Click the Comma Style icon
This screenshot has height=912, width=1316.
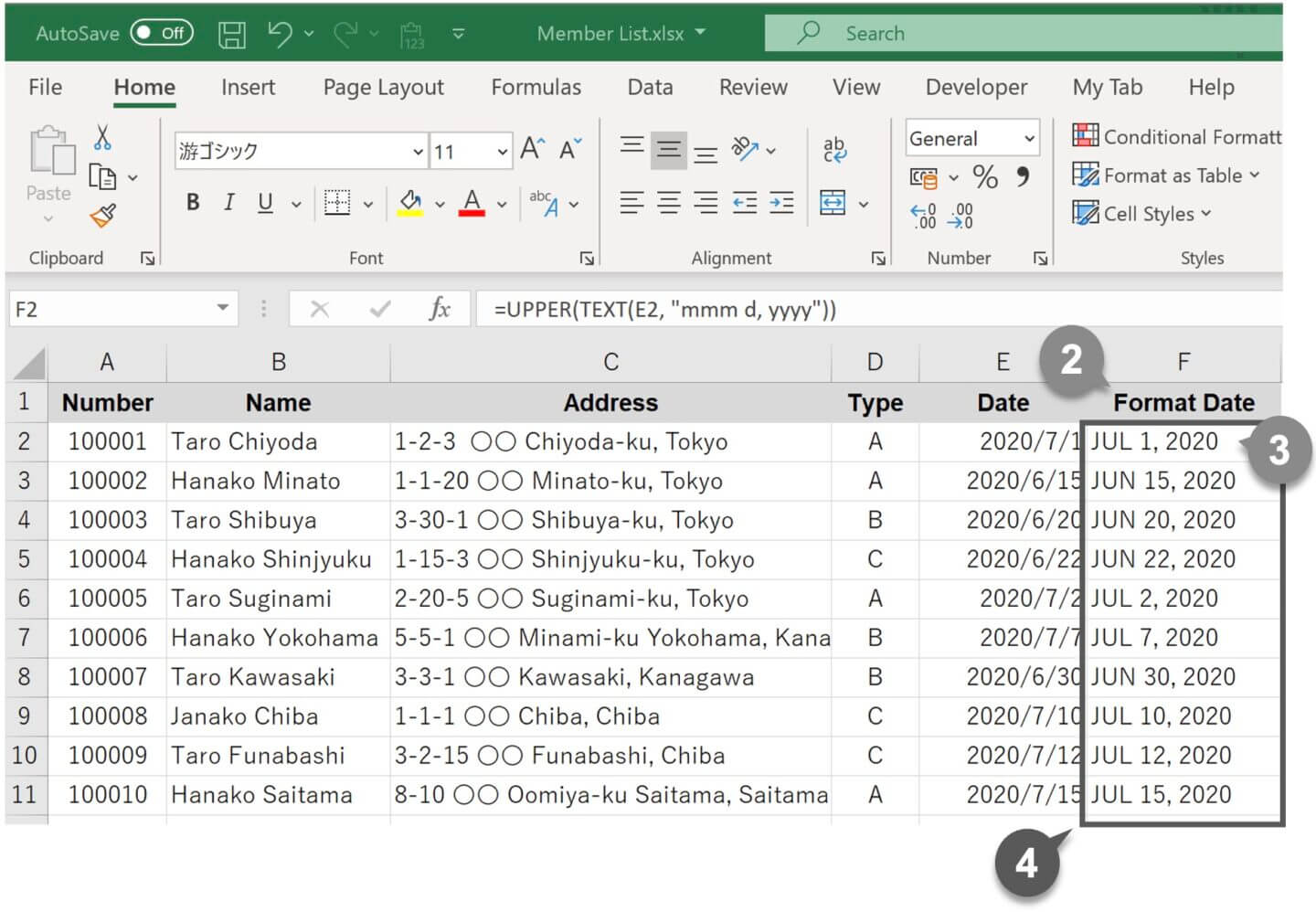[1021, 177]
